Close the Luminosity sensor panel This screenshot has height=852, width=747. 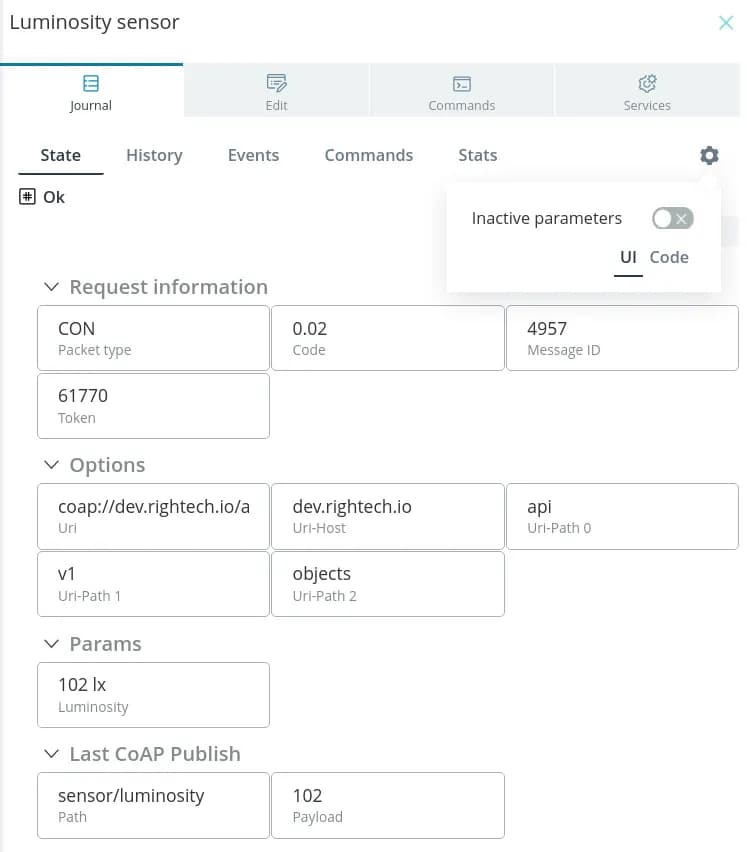point(726,23)
